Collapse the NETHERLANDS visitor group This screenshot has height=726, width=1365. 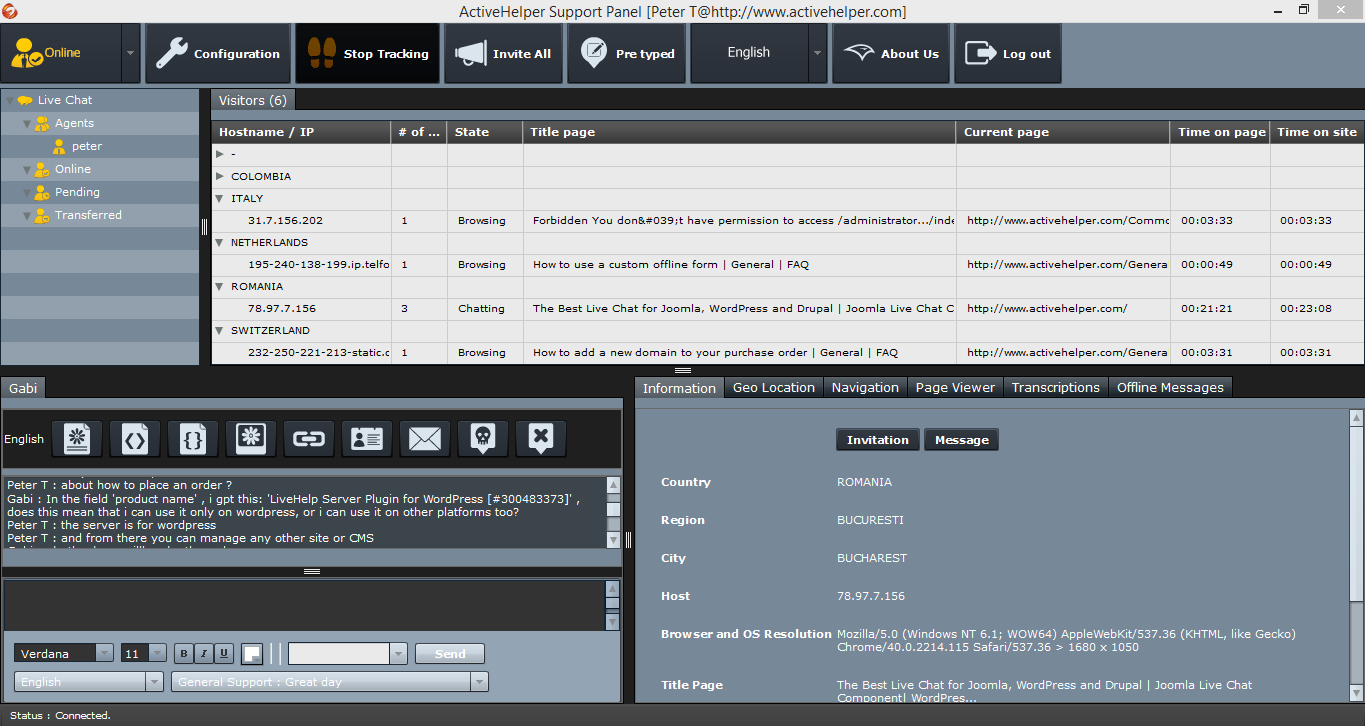[x=220, y=242]
